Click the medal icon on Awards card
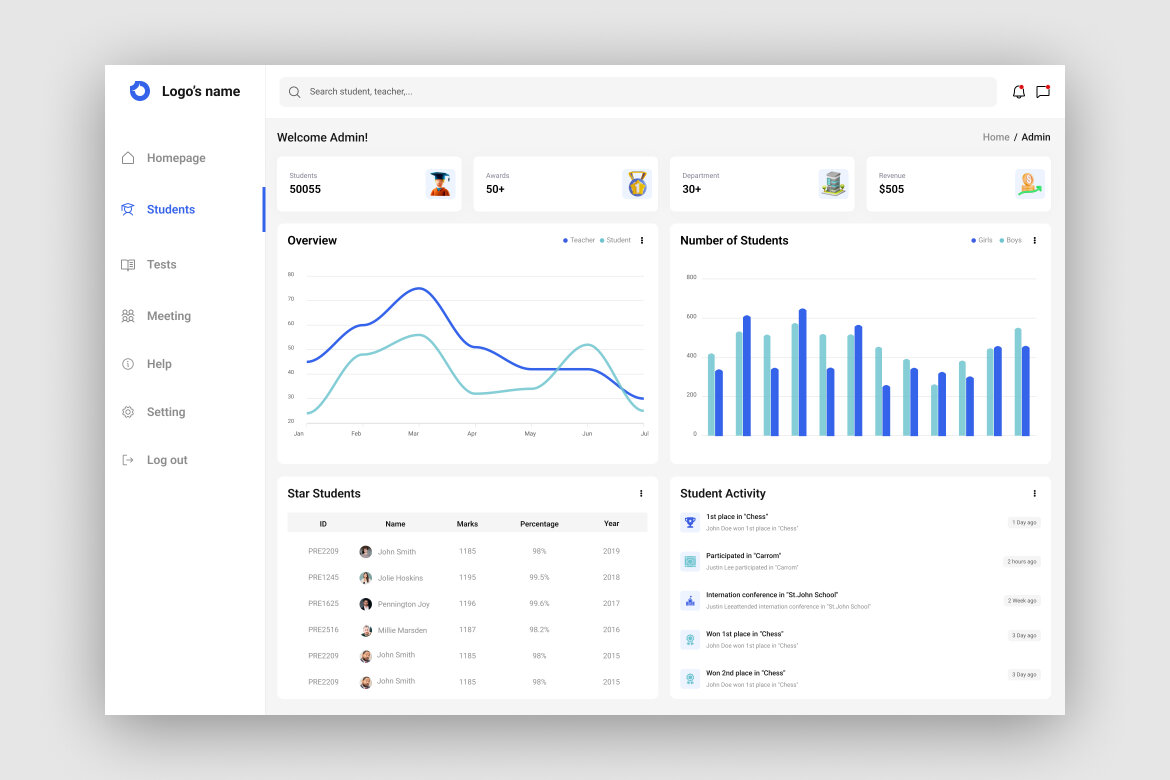This screenshot has width=1170, height=780. [x=637, y=183]
